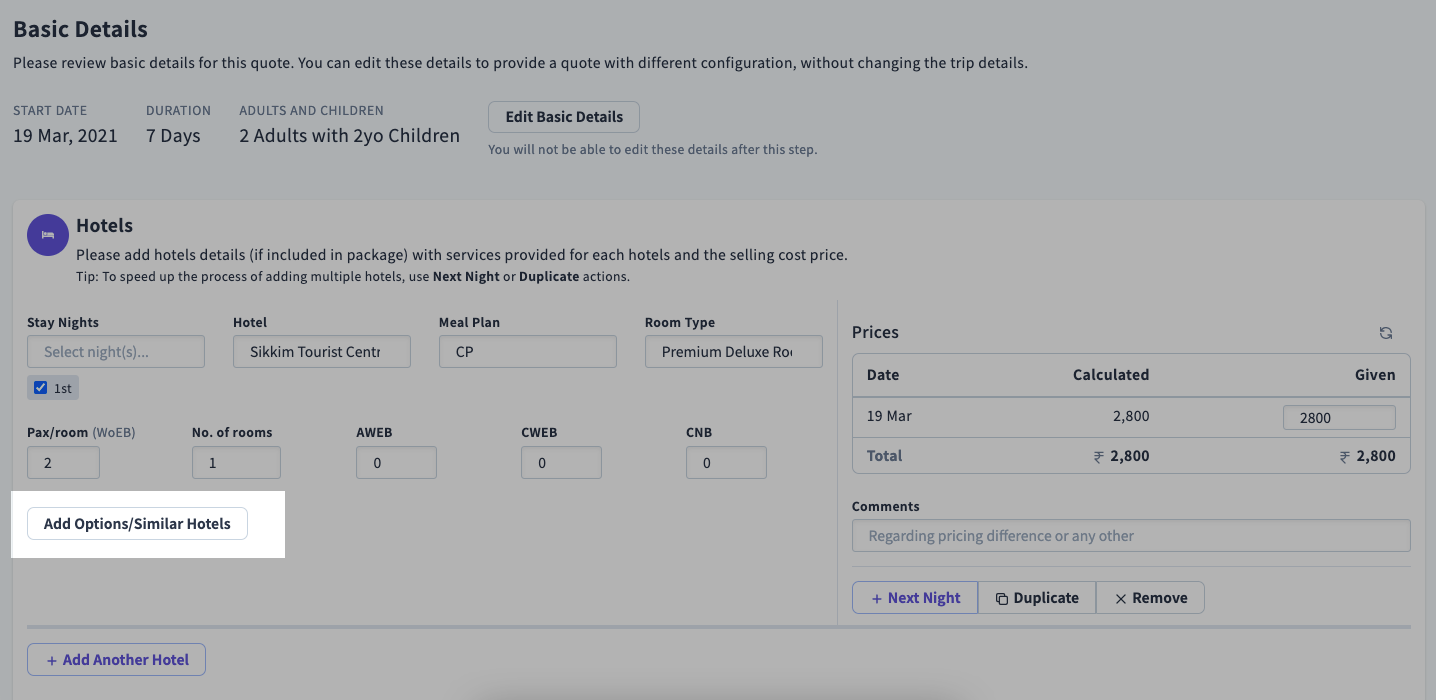
Task: Click the Comments input field
Action: pos(1130,535)
